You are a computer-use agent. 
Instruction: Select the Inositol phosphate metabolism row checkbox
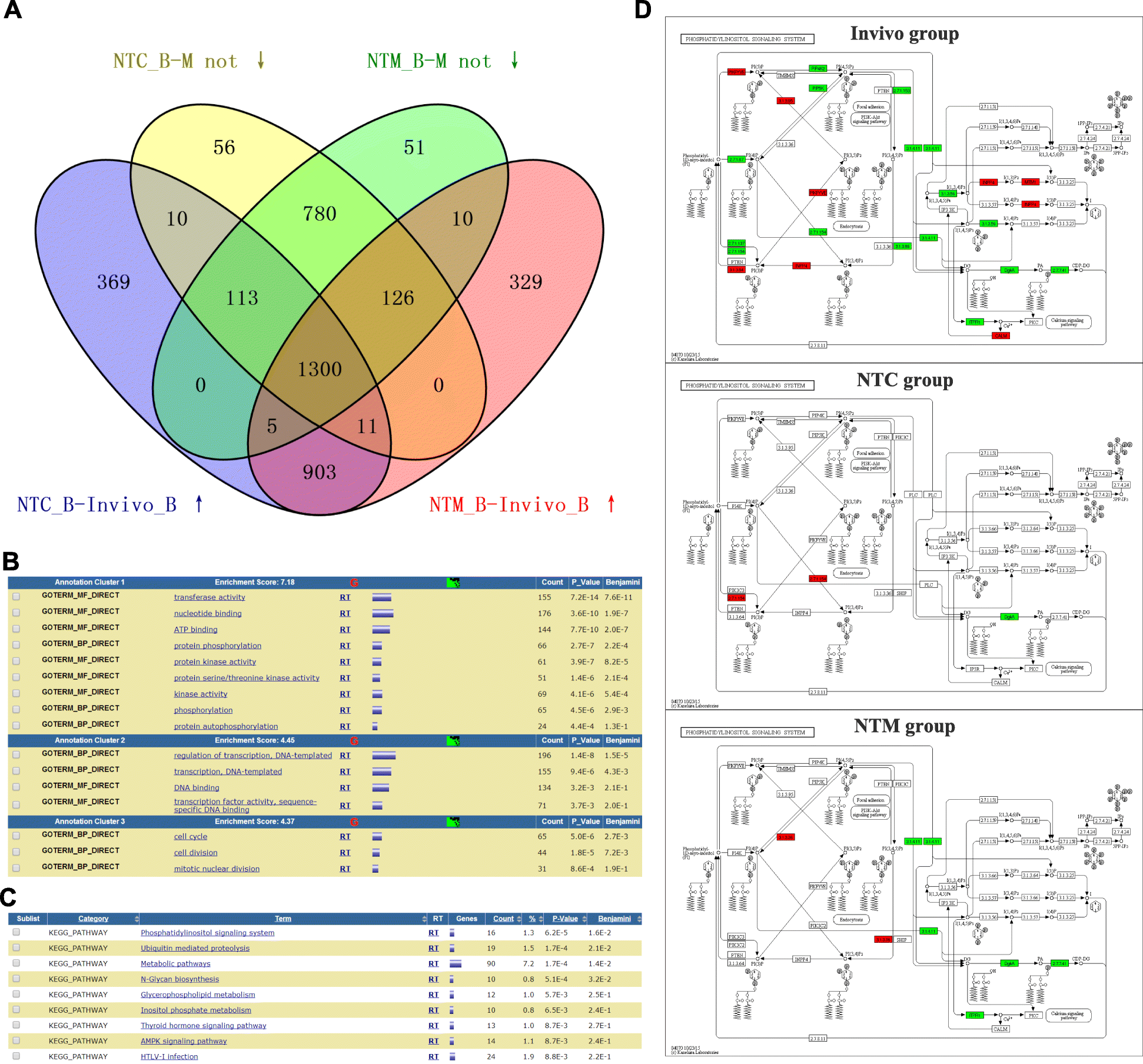16,1010
